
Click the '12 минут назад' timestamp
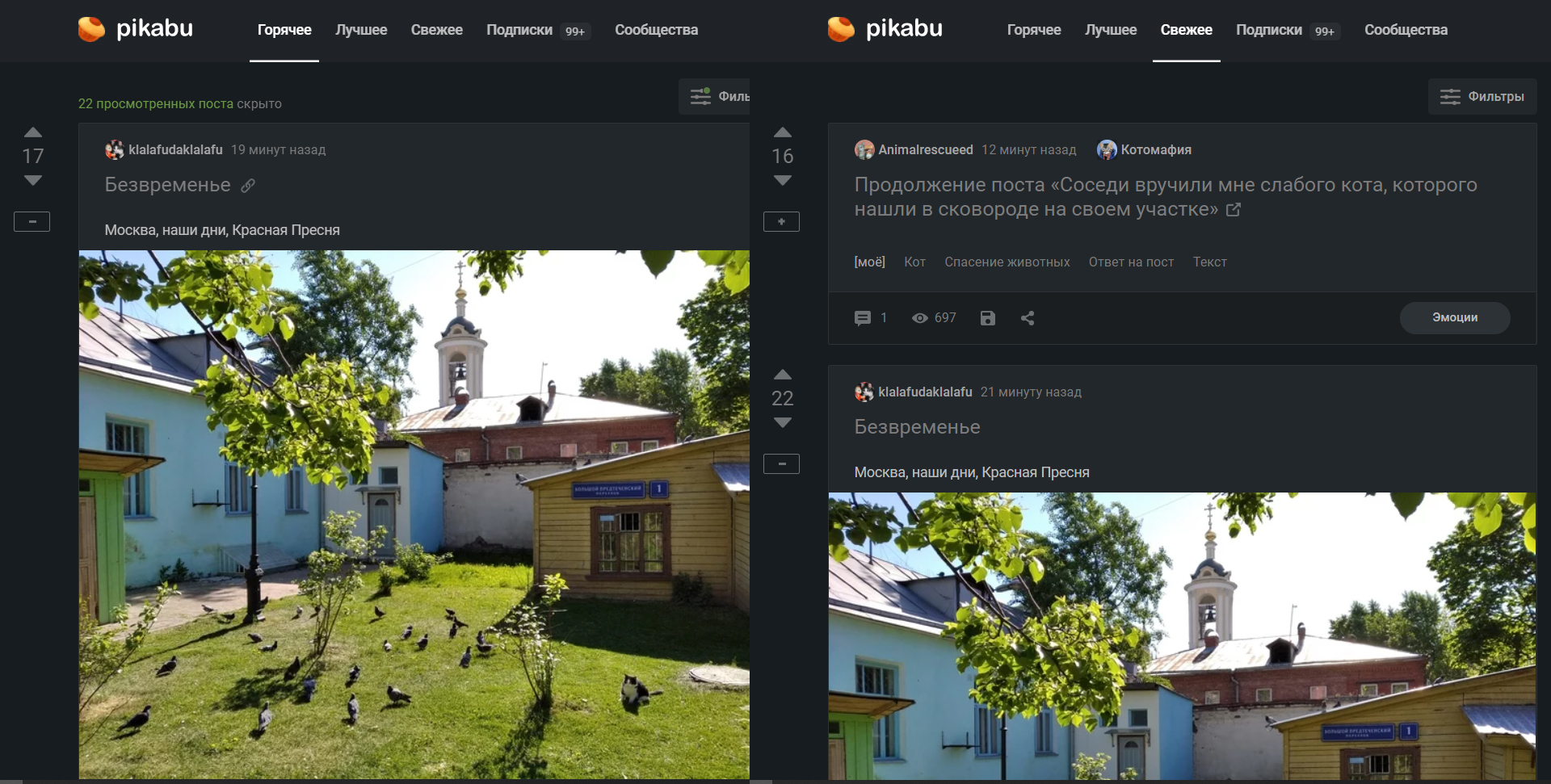click(1029, 150)
